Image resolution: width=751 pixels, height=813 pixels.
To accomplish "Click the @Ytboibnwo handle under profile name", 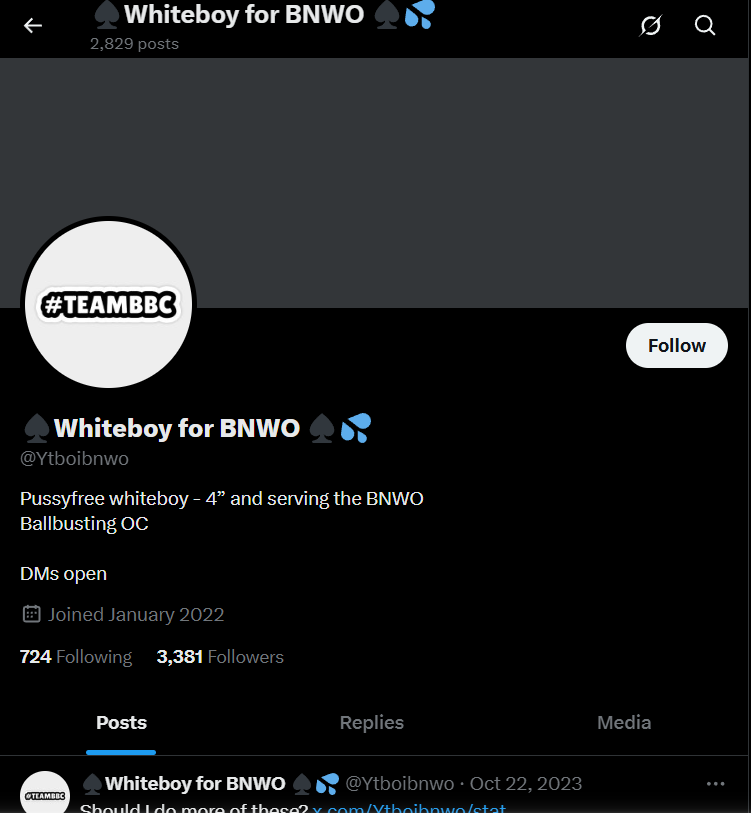I will (x=74, y=458).
